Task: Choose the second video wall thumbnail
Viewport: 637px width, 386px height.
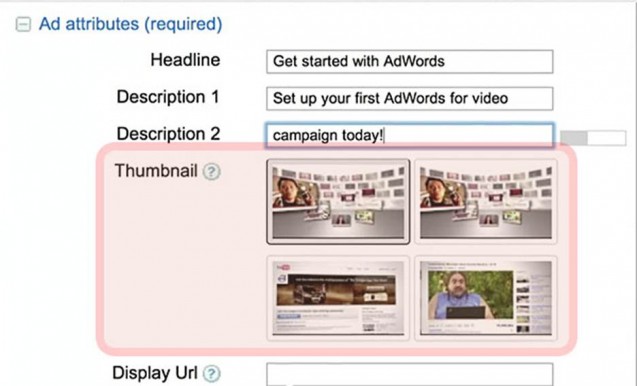Action: (x=486, y=202)
